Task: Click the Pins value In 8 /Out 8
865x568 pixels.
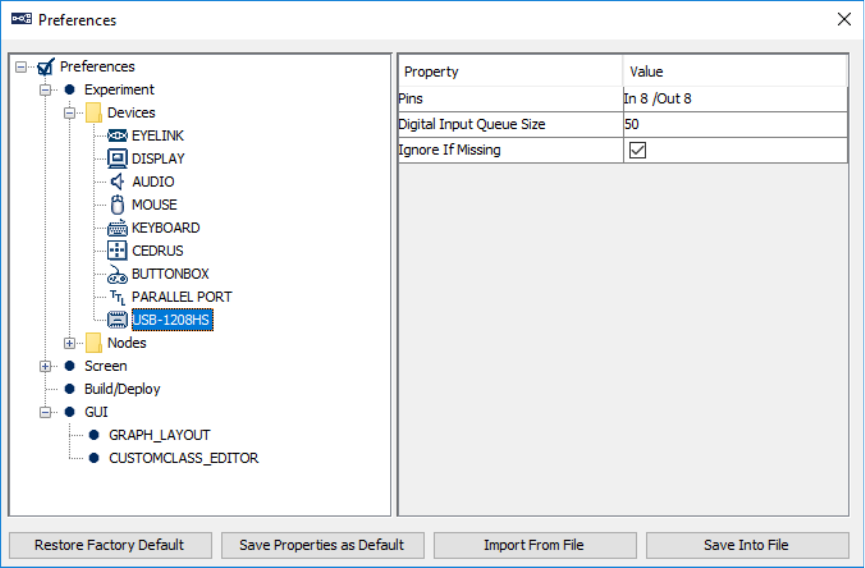Action: pyautogui.click(x=735, y=99)
